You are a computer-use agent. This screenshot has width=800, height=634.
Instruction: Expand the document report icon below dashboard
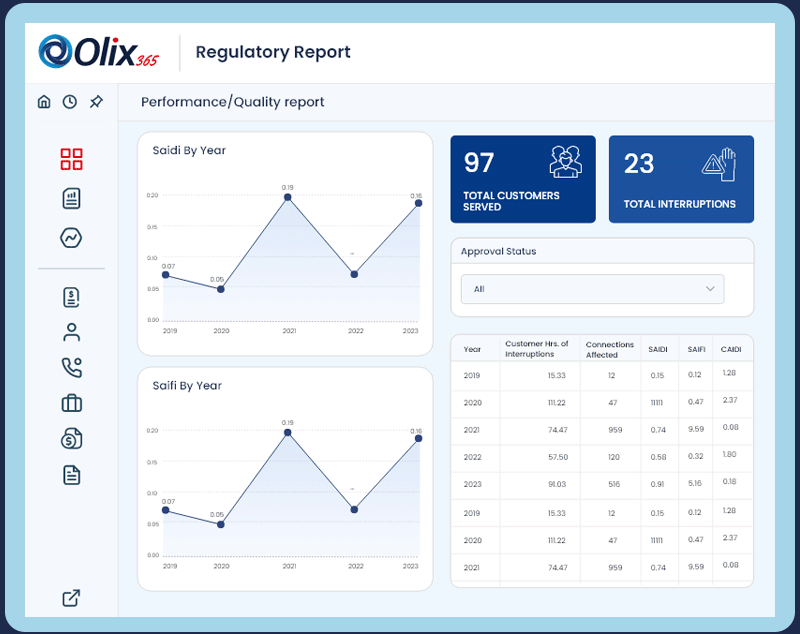(70, 198)
